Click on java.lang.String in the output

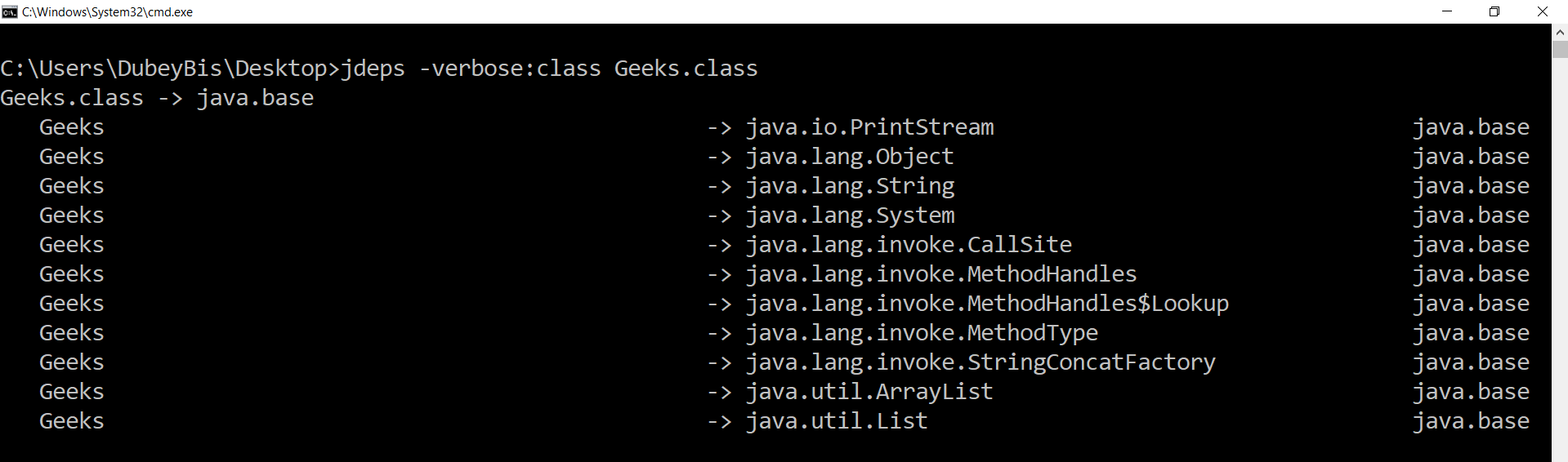tap(850, 186)
